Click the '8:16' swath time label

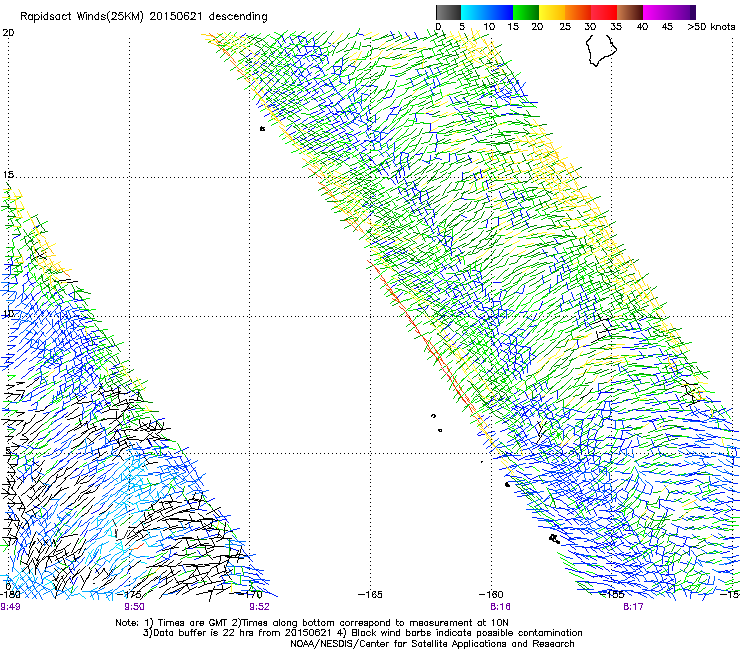pos(500,607)
